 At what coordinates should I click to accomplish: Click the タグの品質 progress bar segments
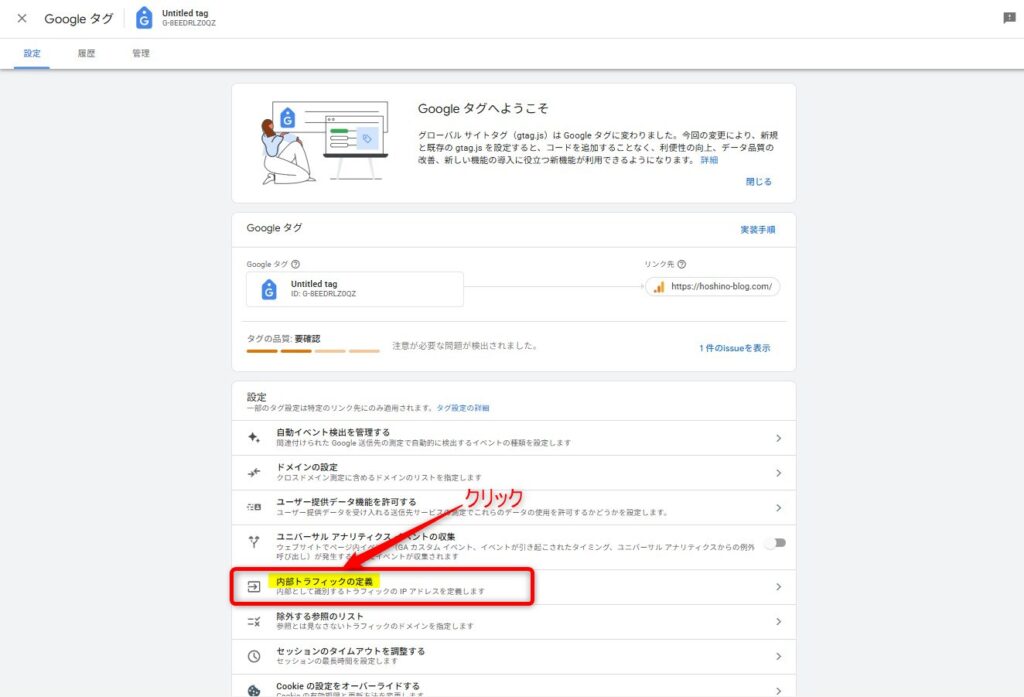pos(313,352)
